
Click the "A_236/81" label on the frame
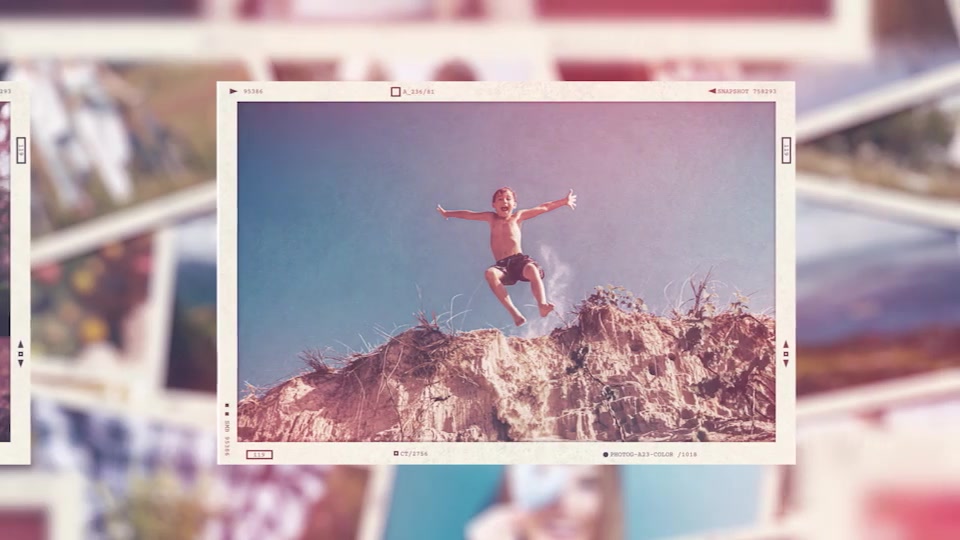click(x=418, y=92)
